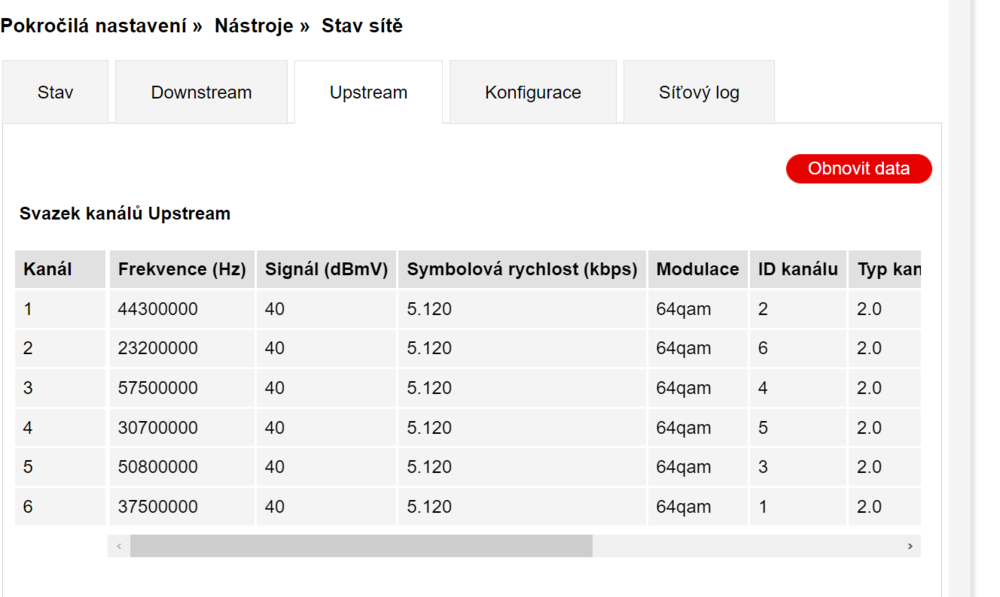
Task: Select the Upstream tab
Action: 368,93
